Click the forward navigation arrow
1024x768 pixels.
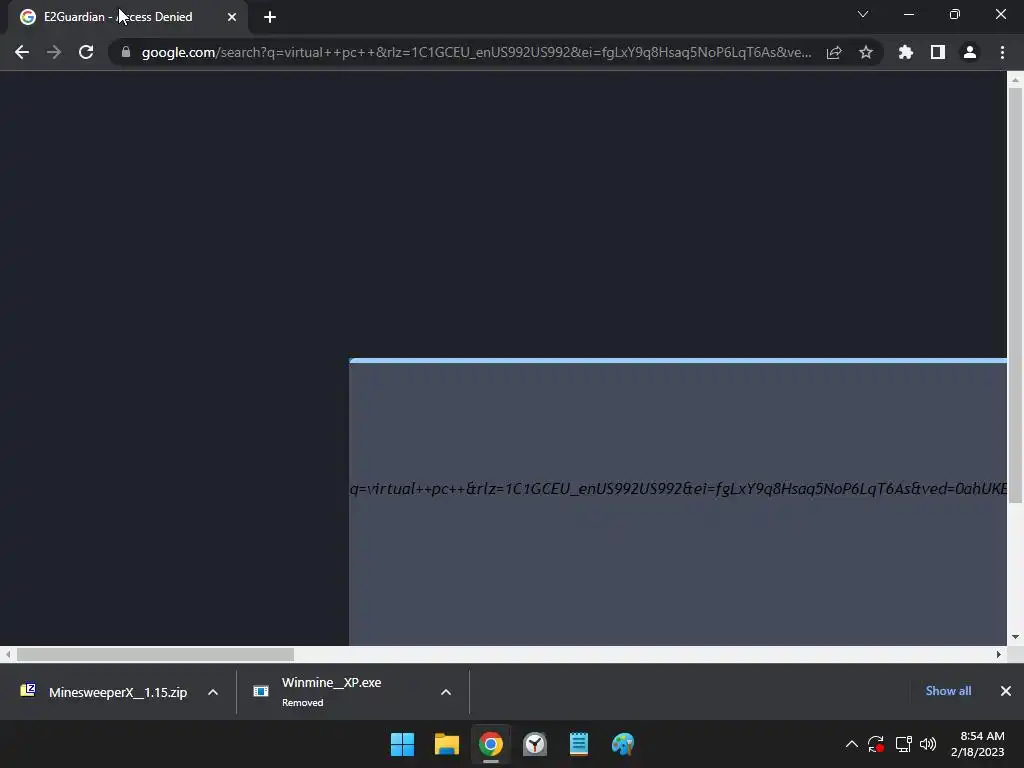tap(54, 52)
